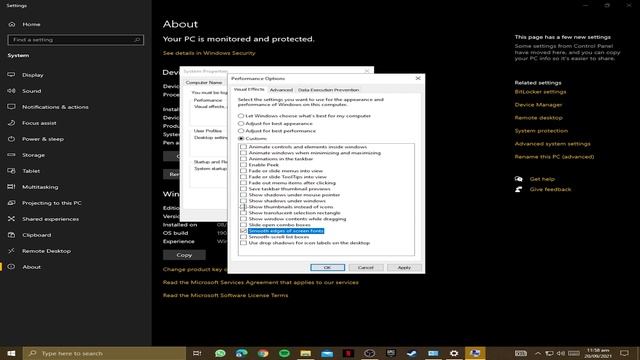Open Microsoft Edge from taskbar
Image resolution: width=640 pixels, height=360 pixels.
click(242, 353)
